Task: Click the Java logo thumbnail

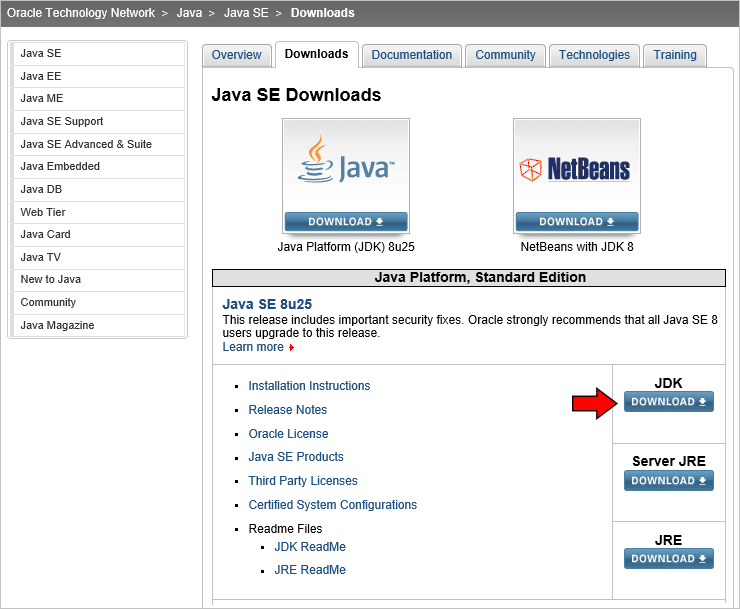Action: pos(345,165)
